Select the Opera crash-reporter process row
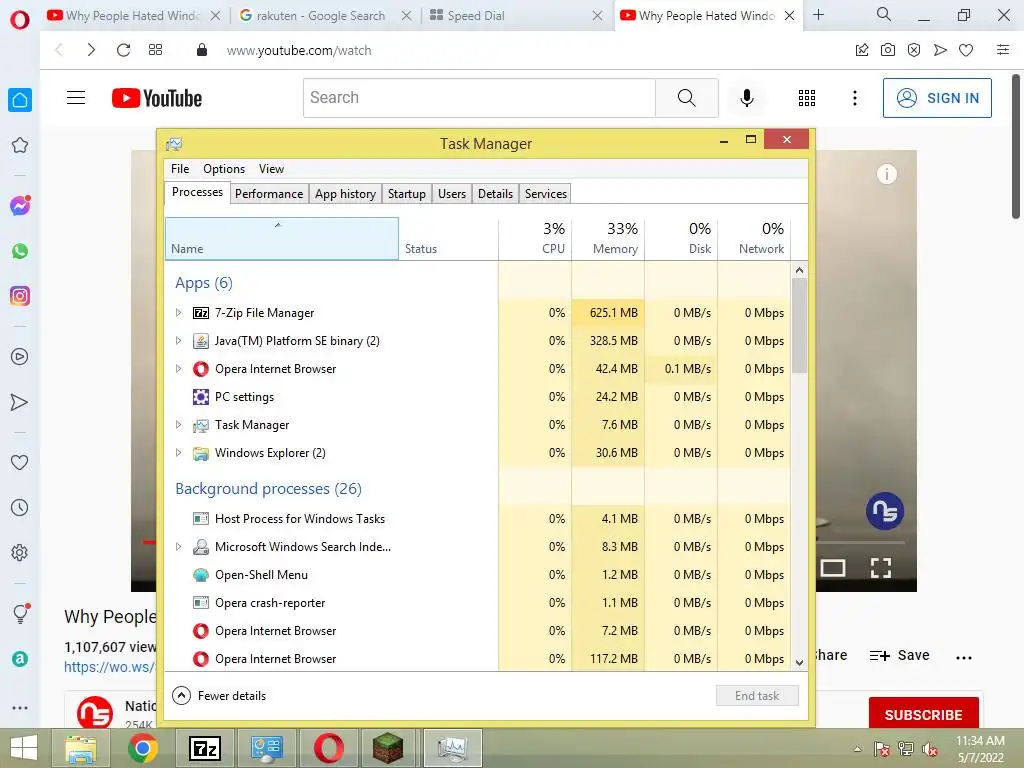 pos(478,603)
